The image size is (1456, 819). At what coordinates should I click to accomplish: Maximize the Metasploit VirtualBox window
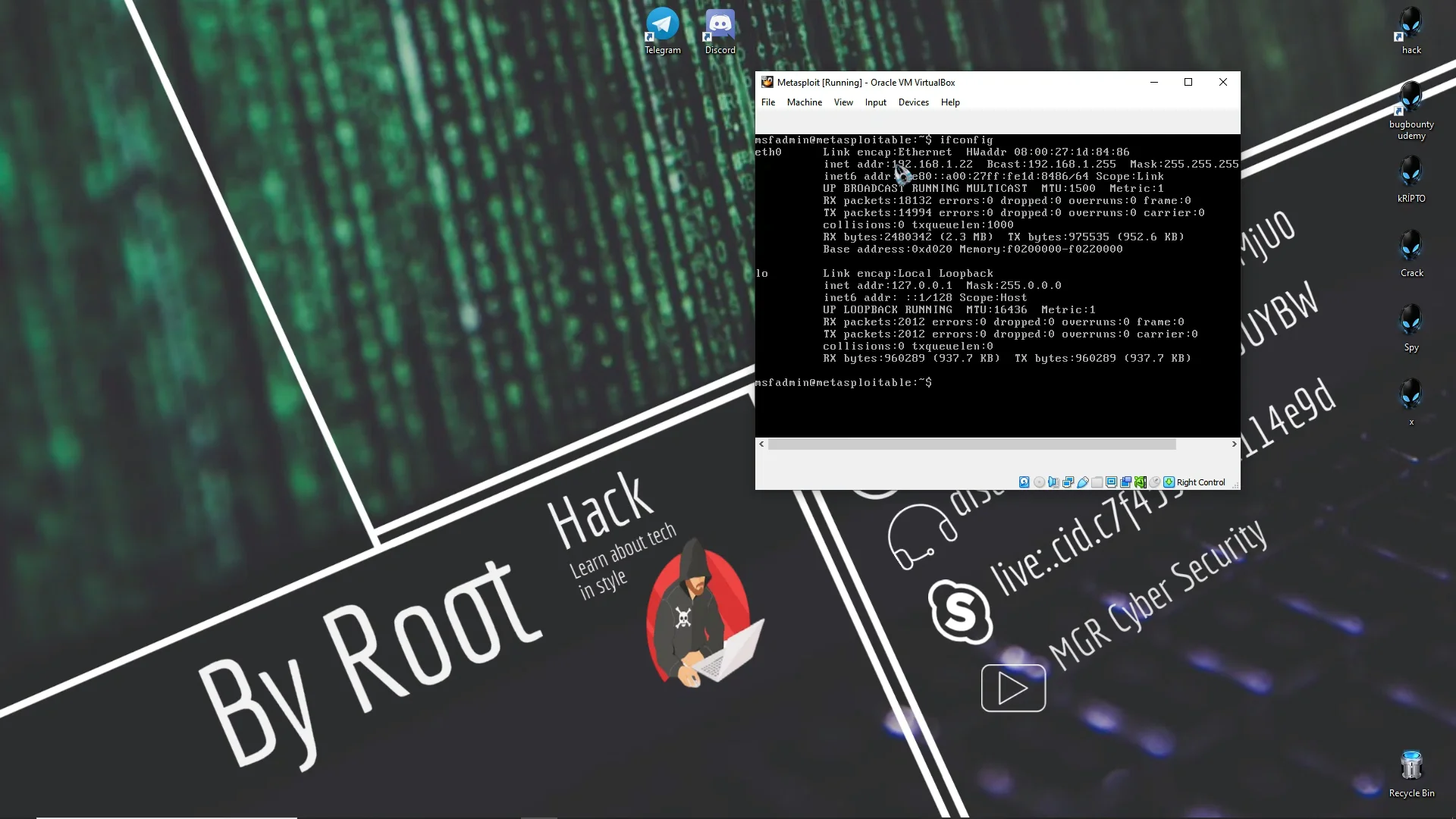click(x=1188, y=82)
